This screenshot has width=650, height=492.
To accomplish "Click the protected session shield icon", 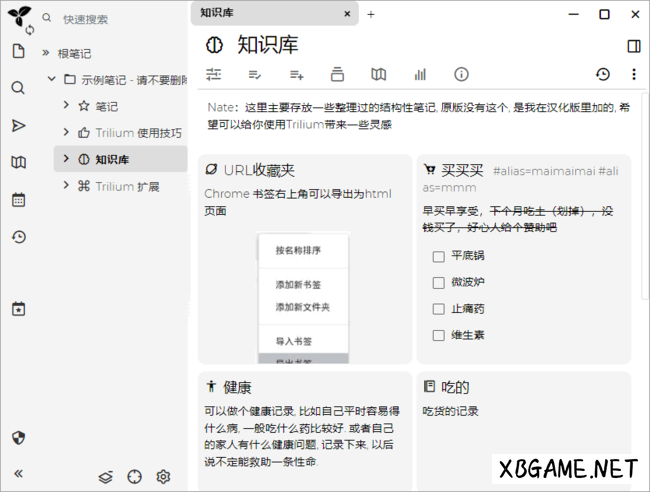I will click(18, 438).
